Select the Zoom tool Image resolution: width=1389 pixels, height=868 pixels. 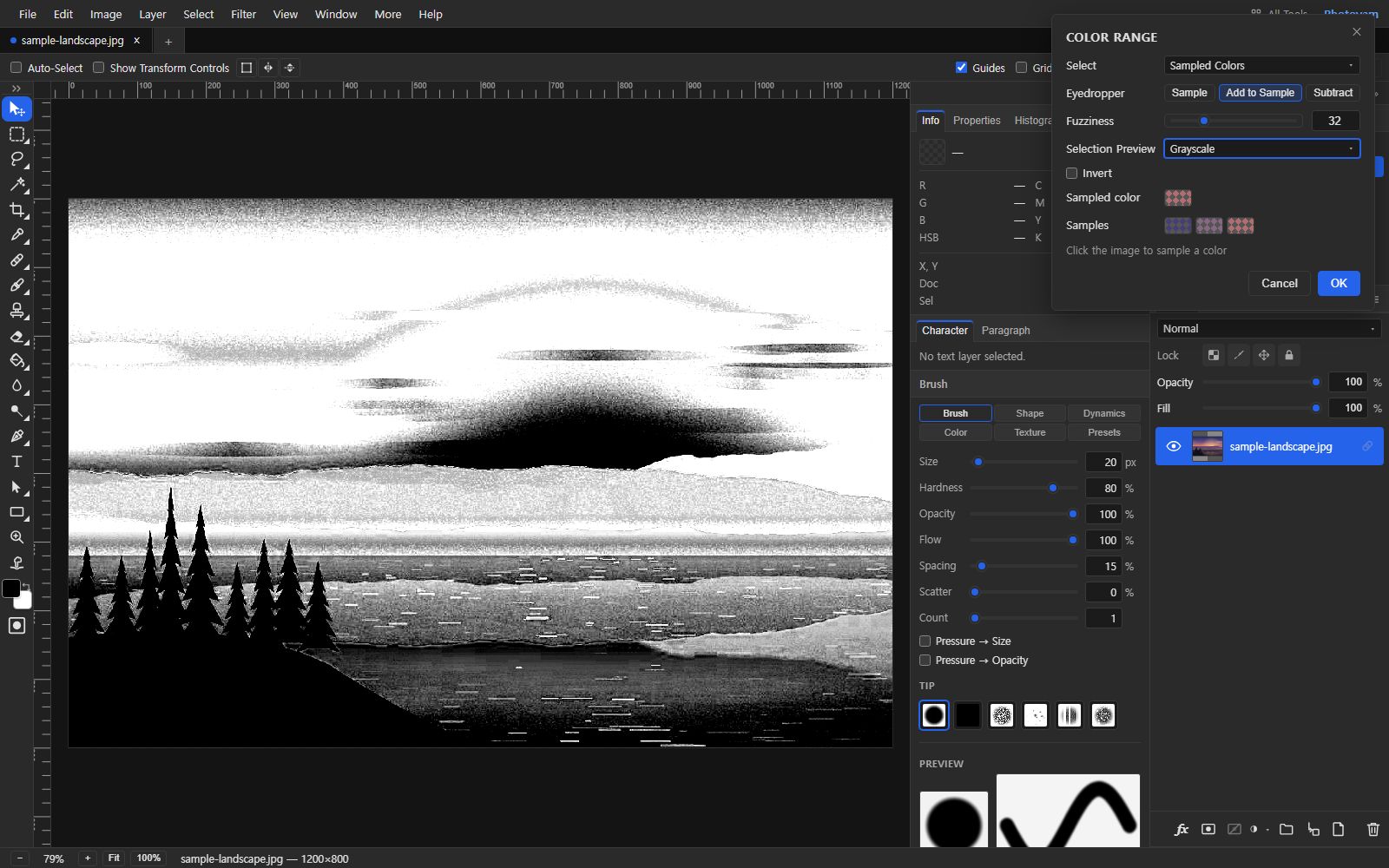click(16, 537)
